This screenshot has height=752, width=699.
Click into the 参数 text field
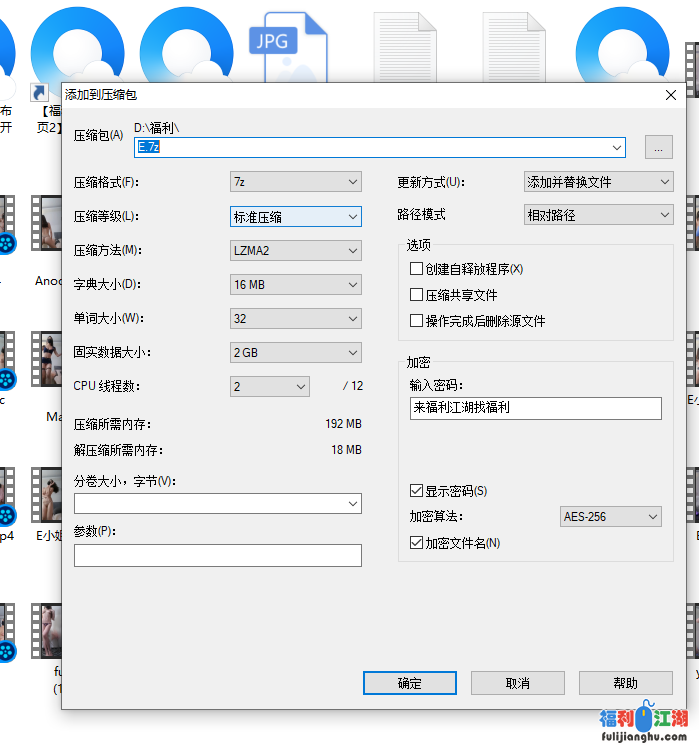(x=217, y=555)
